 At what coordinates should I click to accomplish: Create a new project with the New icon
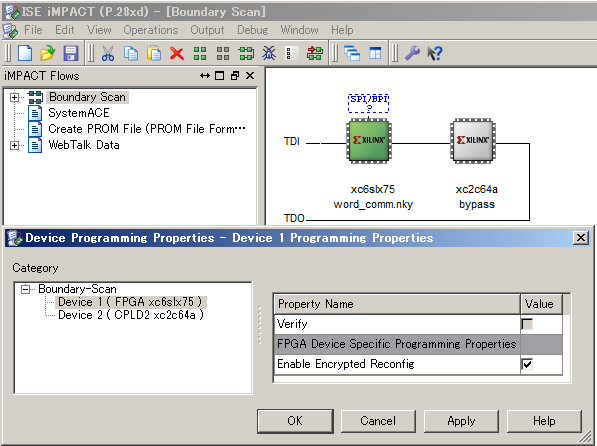pyautogui.click(x=25, y=53)
